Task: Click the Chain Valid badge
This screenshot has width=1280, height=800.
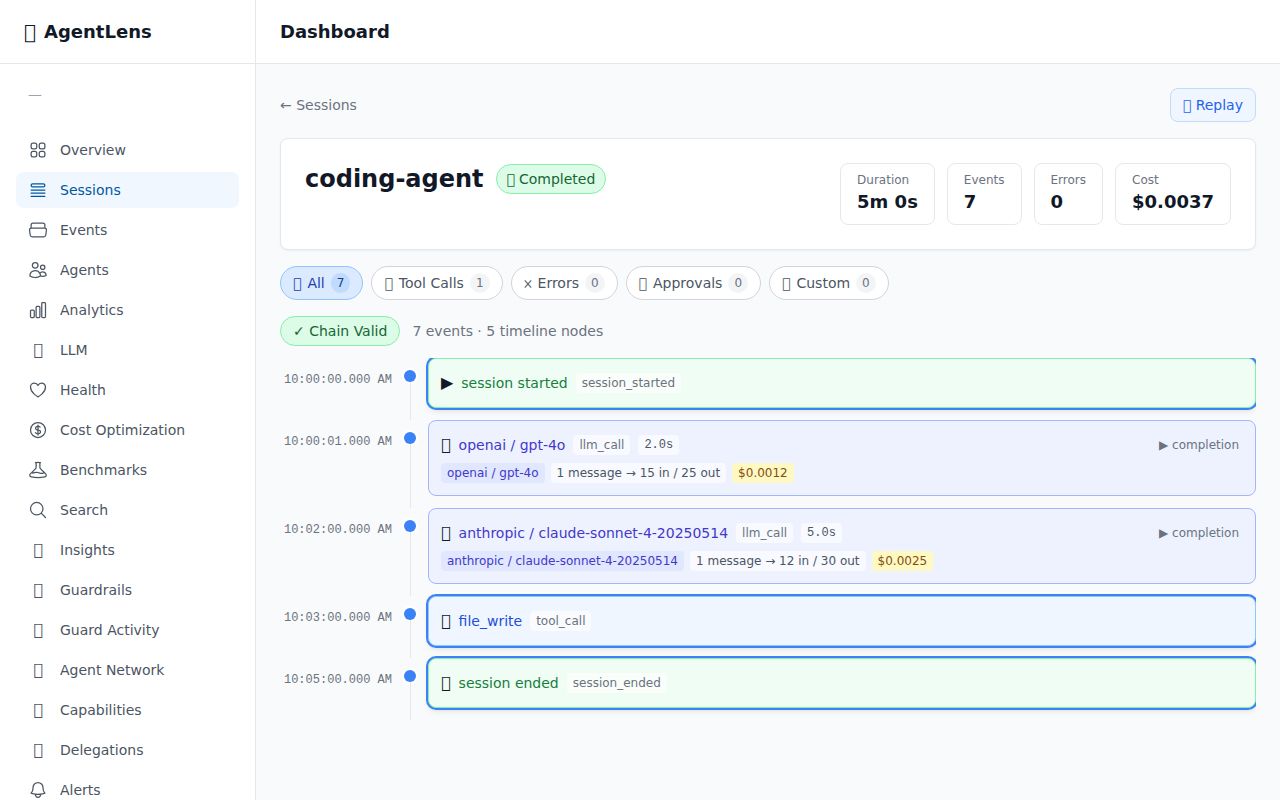Action: tap(340, 331)
